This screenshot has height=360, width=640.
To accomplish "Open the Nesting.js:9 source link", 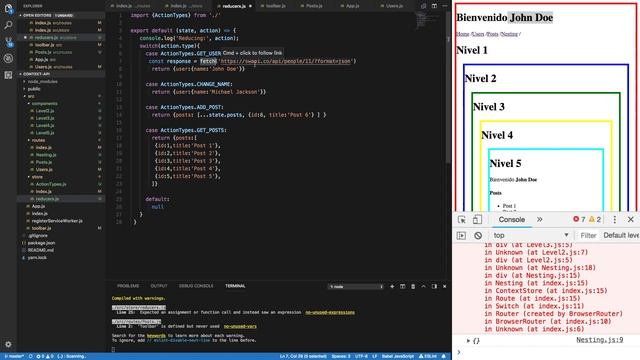I will (600, 340).
